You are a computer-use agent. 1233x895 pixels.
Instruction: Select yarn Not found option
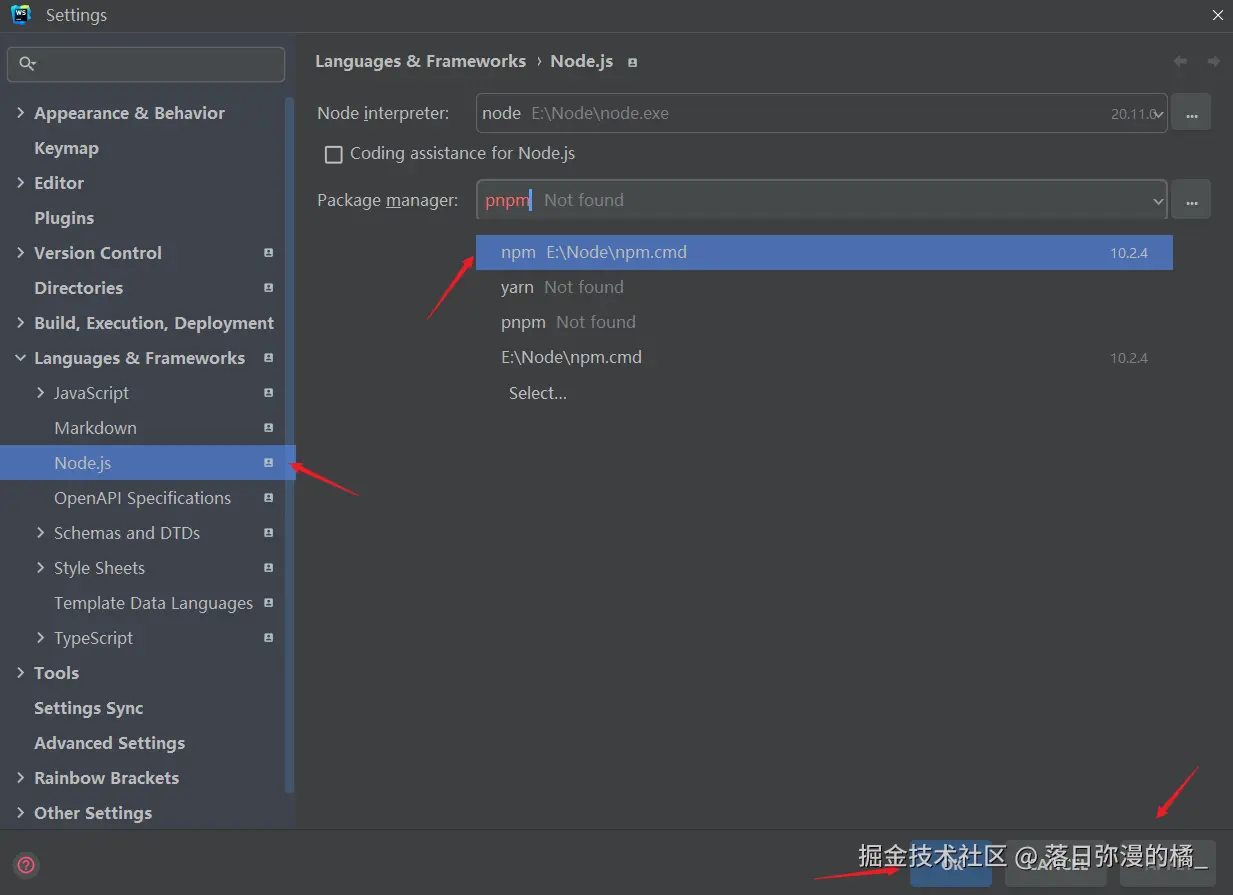824,287
